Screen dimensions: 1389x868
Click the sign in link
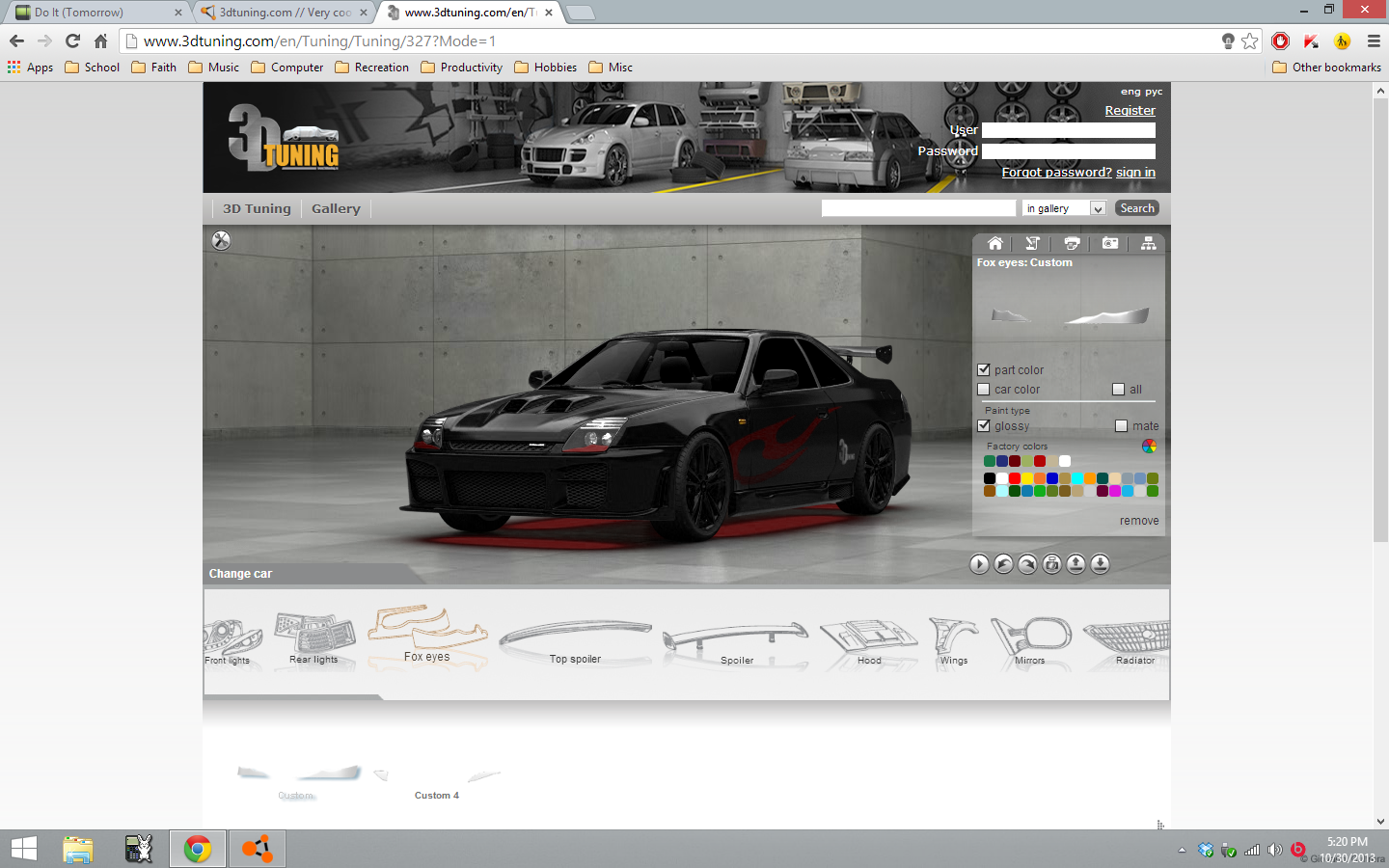point(1135,172)
